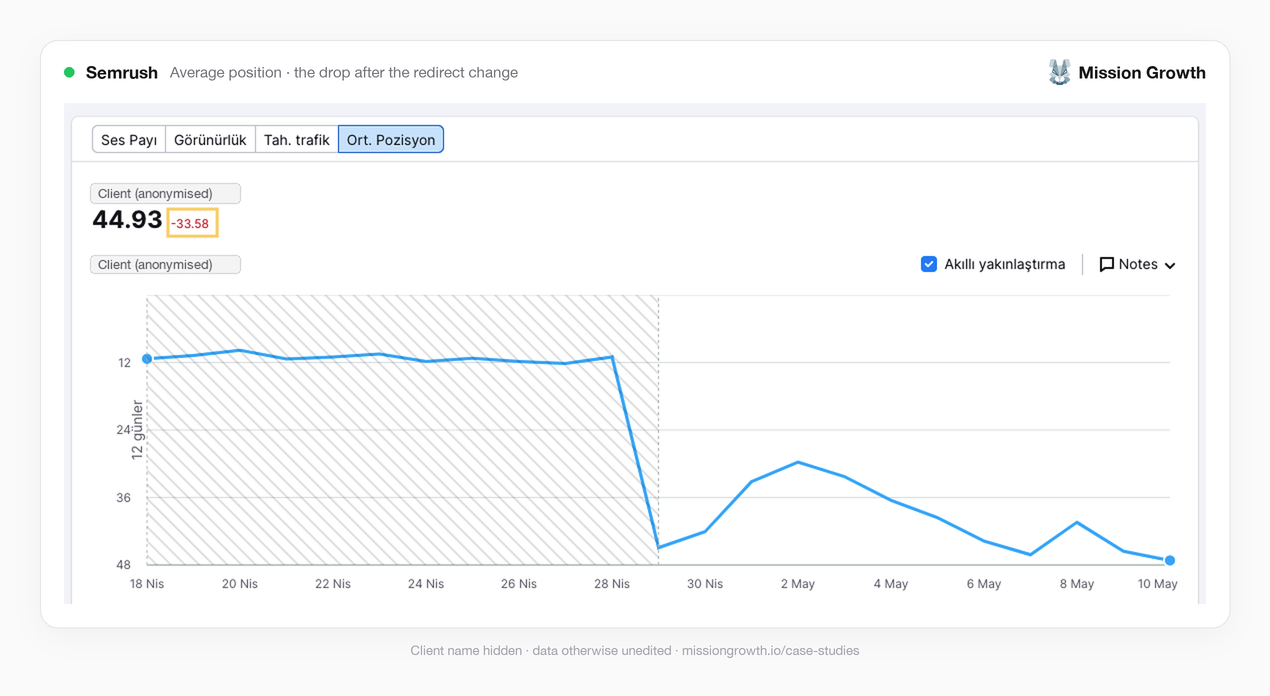Click the last data point on 10 May
Viewport: 1270px width, 696px height.
pos(1170,560)
